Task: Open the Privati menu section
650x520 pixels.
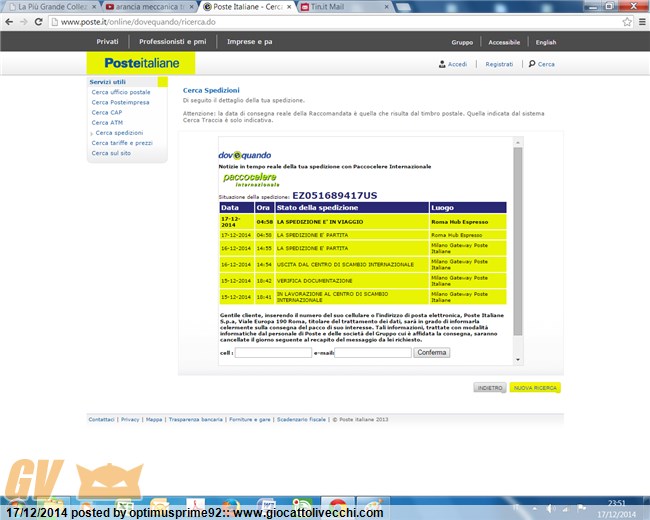Action: point(107,41)
